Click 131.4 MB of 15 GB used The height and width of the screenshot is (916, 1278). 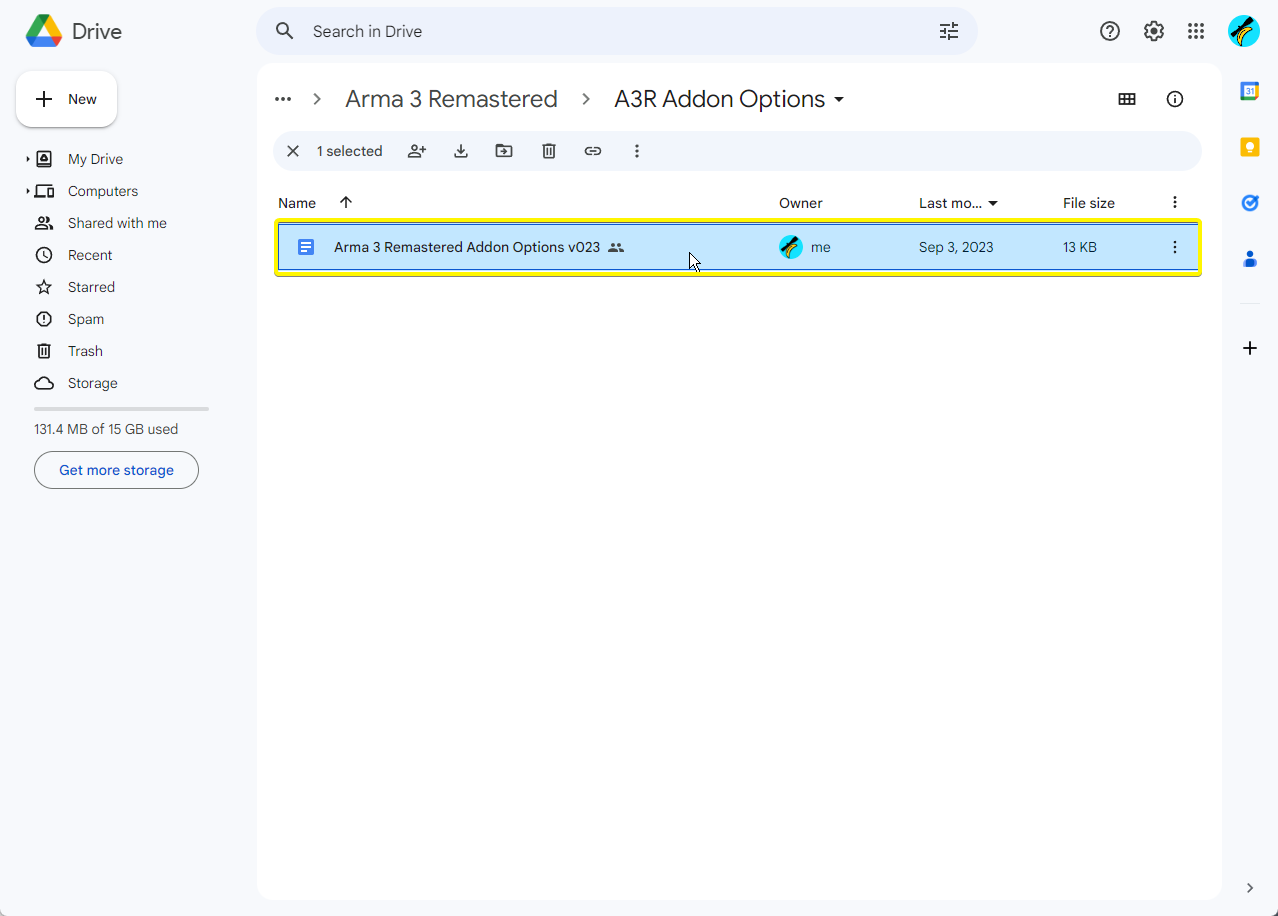[x=106, y=429]
